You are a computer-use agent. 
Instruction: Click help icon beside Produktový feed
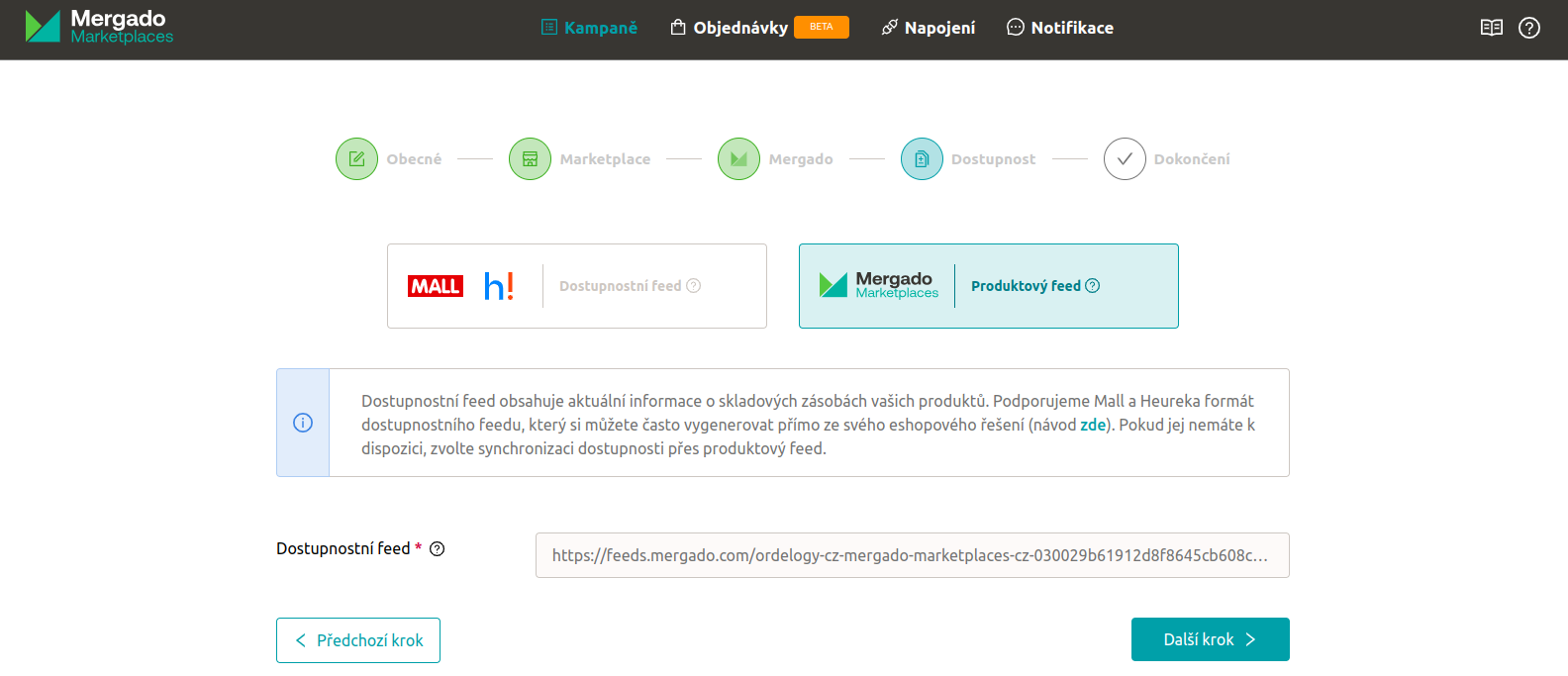[x=1093, y=286]
